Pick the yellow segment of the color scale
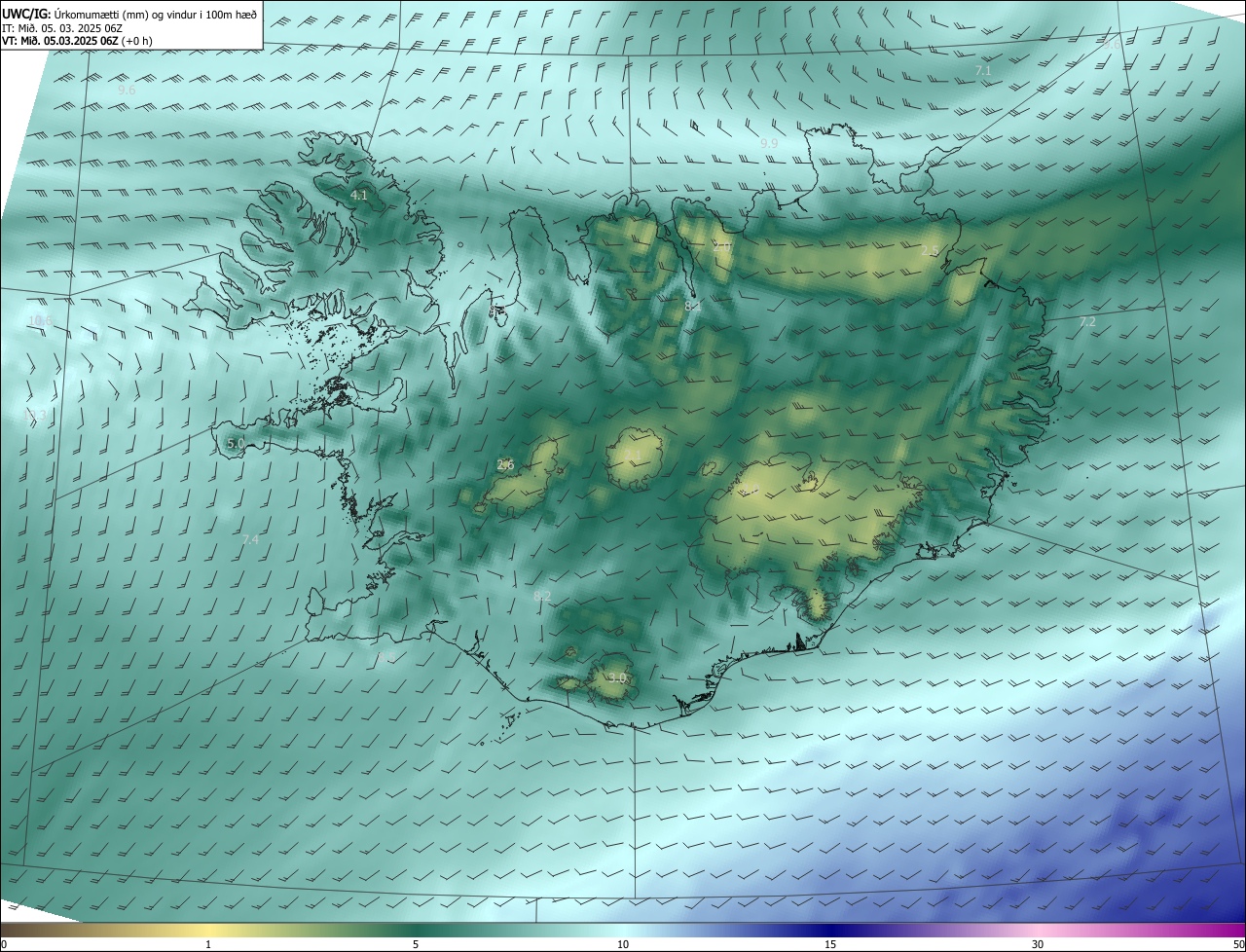The width and height of the screenshot is (1246, 952). click(x=208, y=930)
